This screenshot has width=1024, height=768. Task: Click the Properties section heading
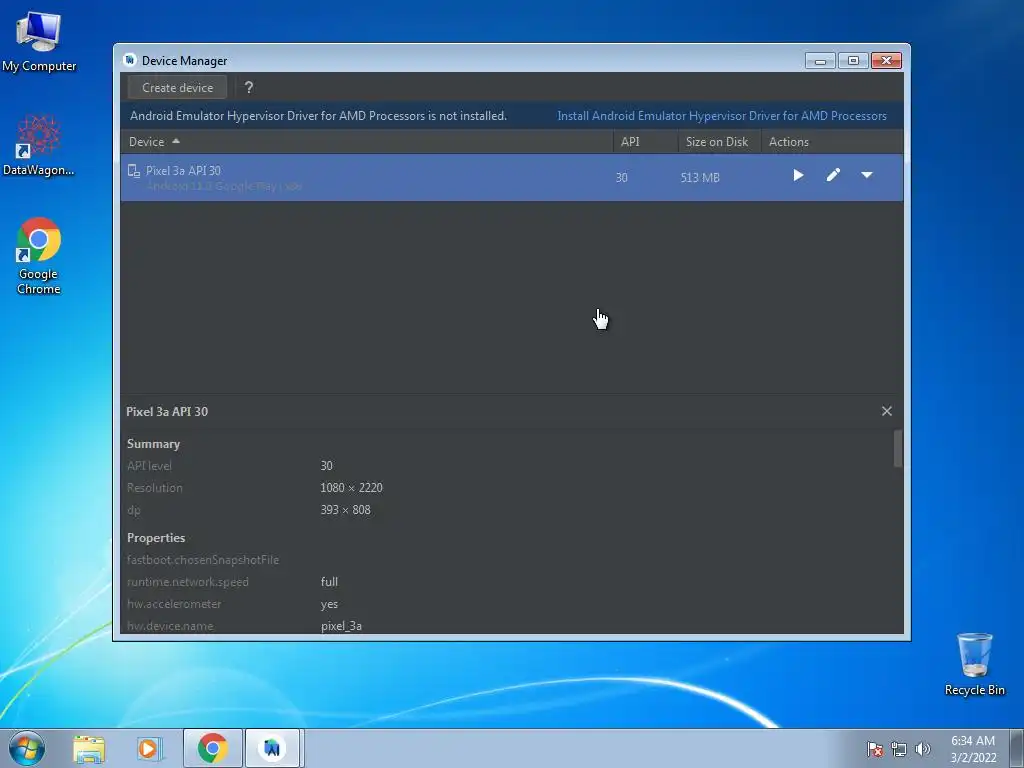(x=156, y=537)
